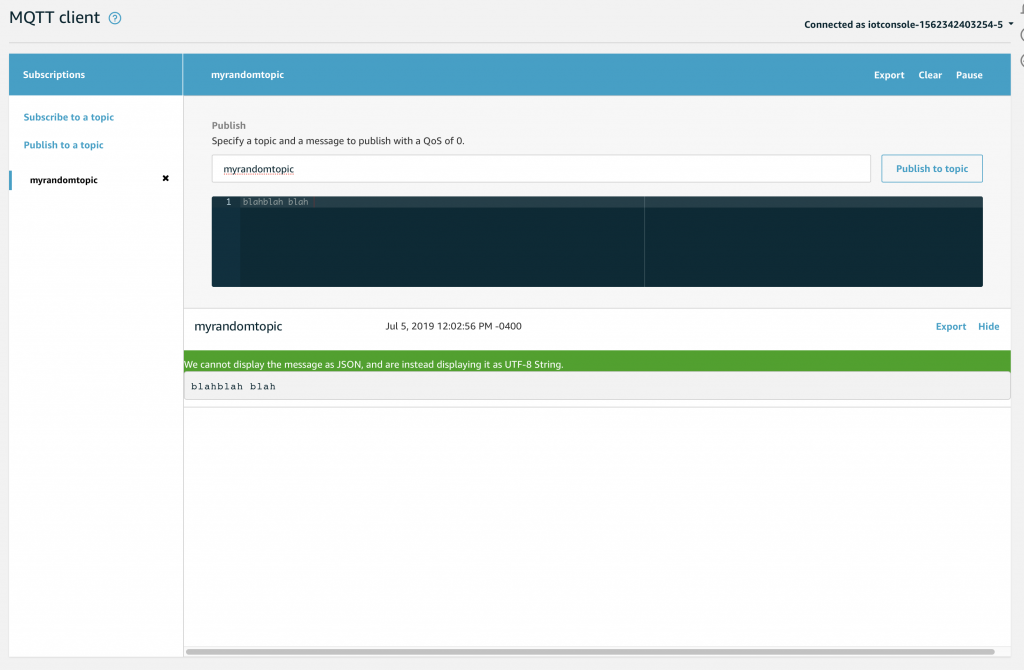Image resolution: width=1024 pixels, height=670 pixels.
Task: Click the myrandomtopic title in the blue header
Action: pos(247,74)
